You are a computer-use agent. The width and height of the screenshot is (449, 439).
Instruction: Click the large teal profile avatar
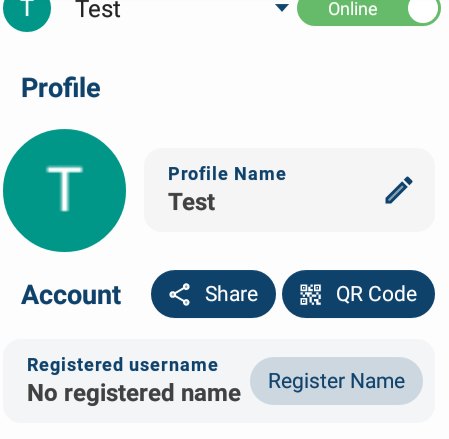(64, 190)
